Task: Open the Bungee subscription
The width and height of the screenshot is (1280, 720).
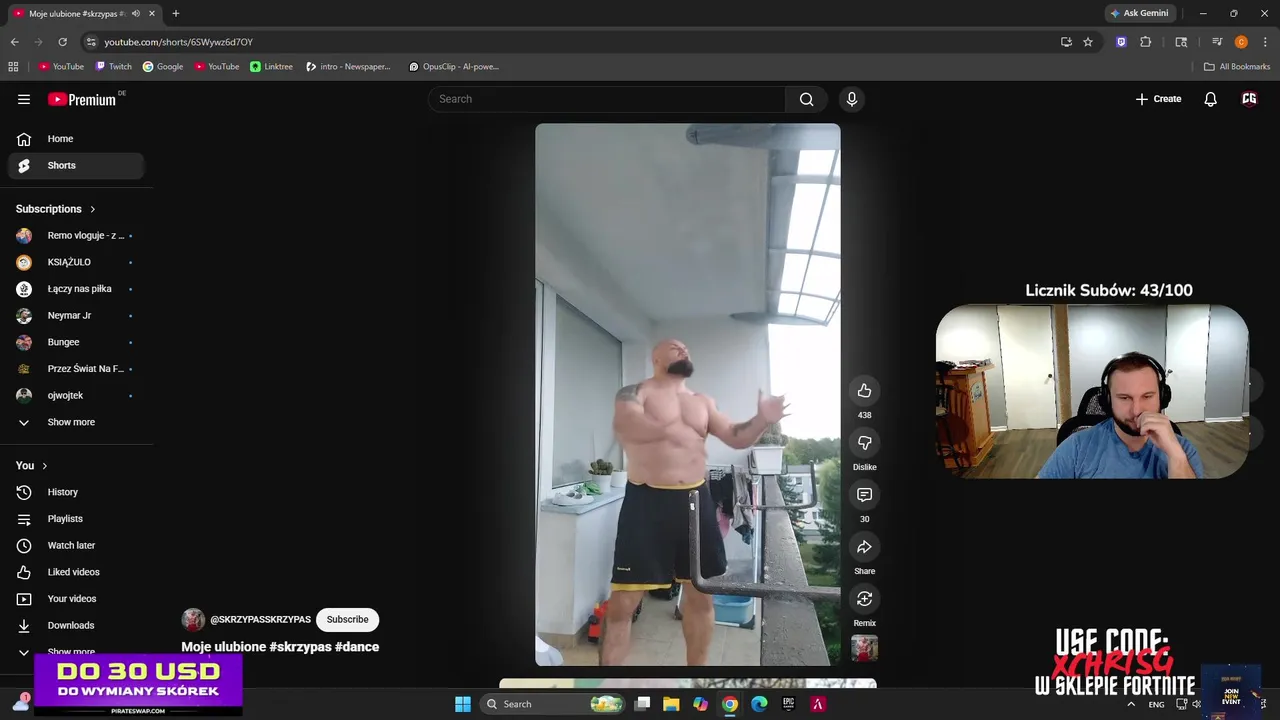Action: point(76,342)
